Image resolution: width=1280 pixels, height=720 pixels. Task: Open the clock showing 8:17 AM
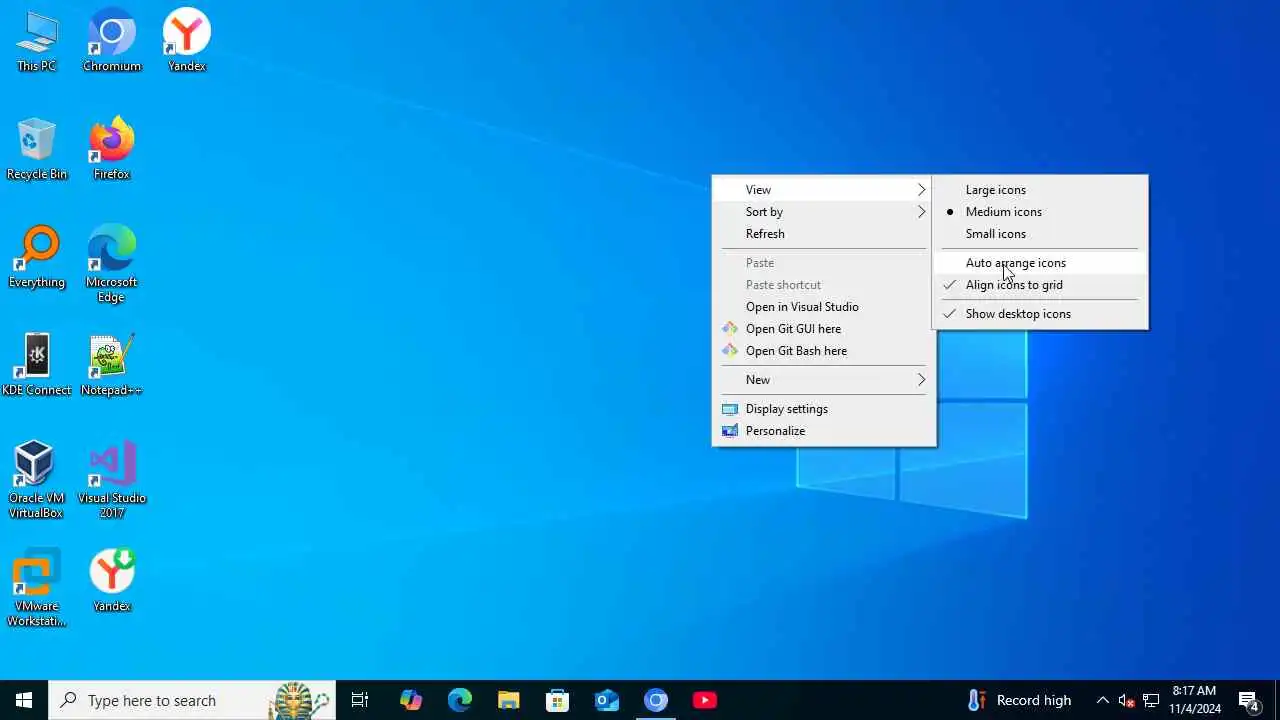1195,700
